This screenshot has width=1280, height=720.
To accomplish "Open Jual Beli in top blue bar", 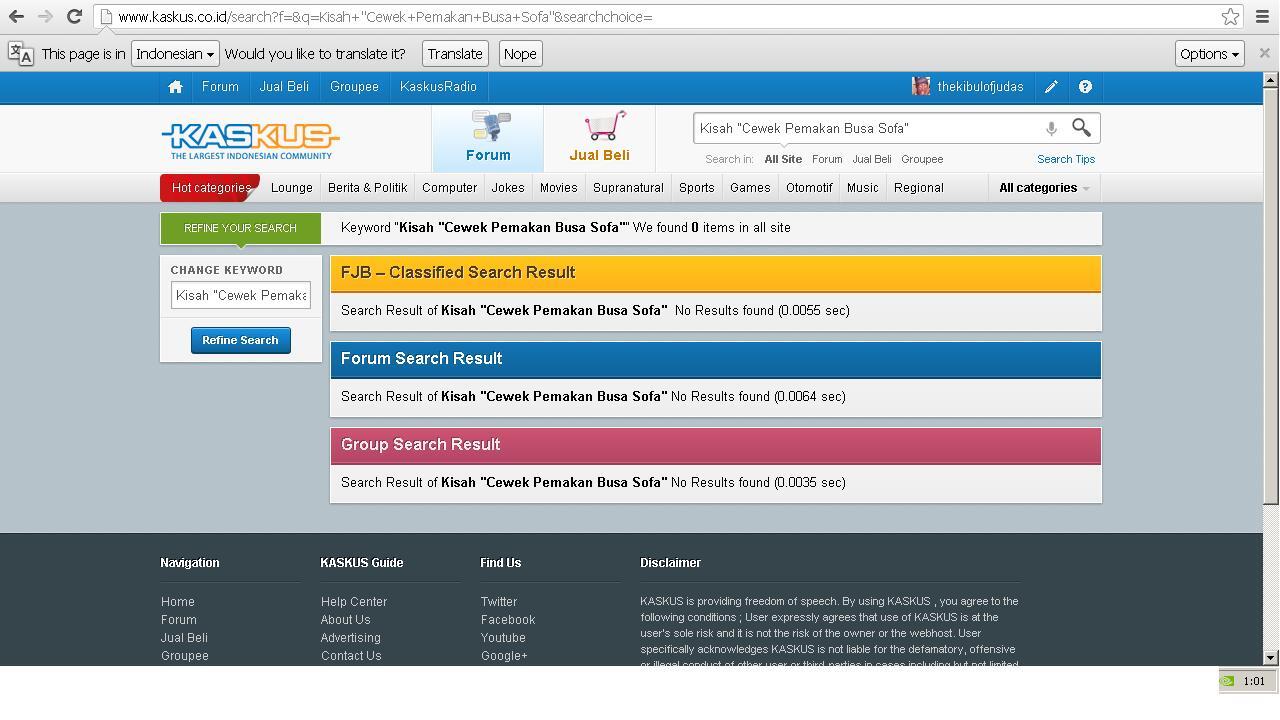I will (284, 87).
